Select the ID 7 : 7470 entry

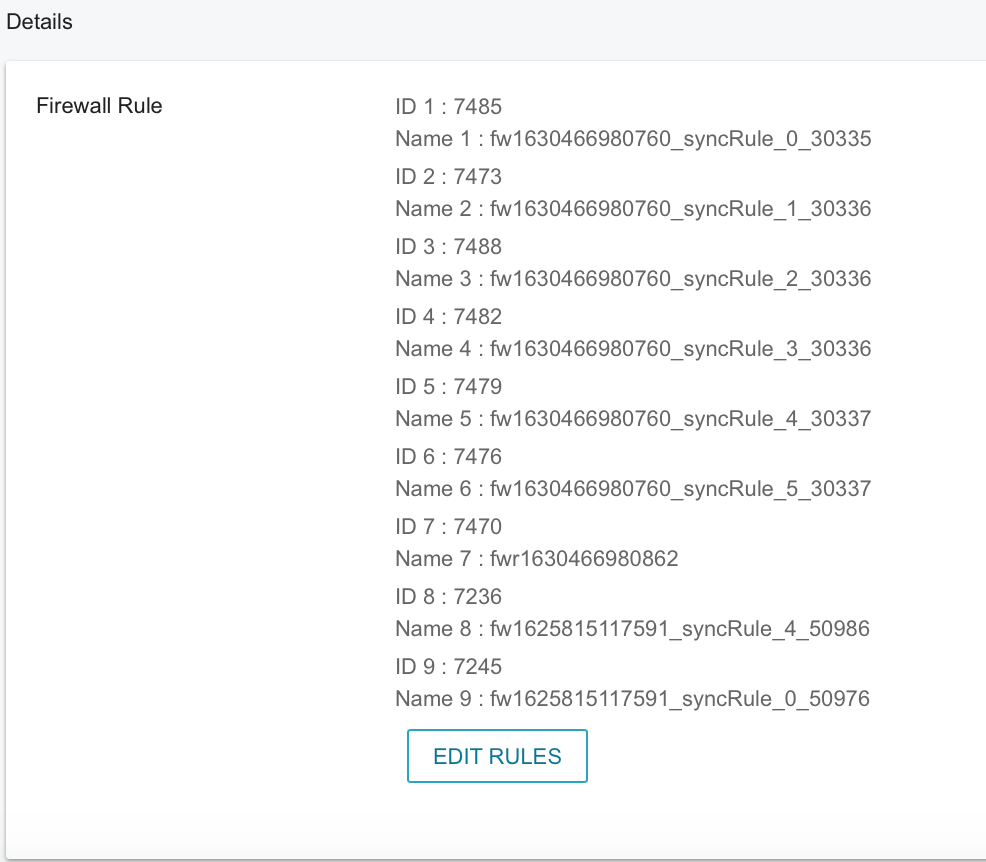coord(448,527)
